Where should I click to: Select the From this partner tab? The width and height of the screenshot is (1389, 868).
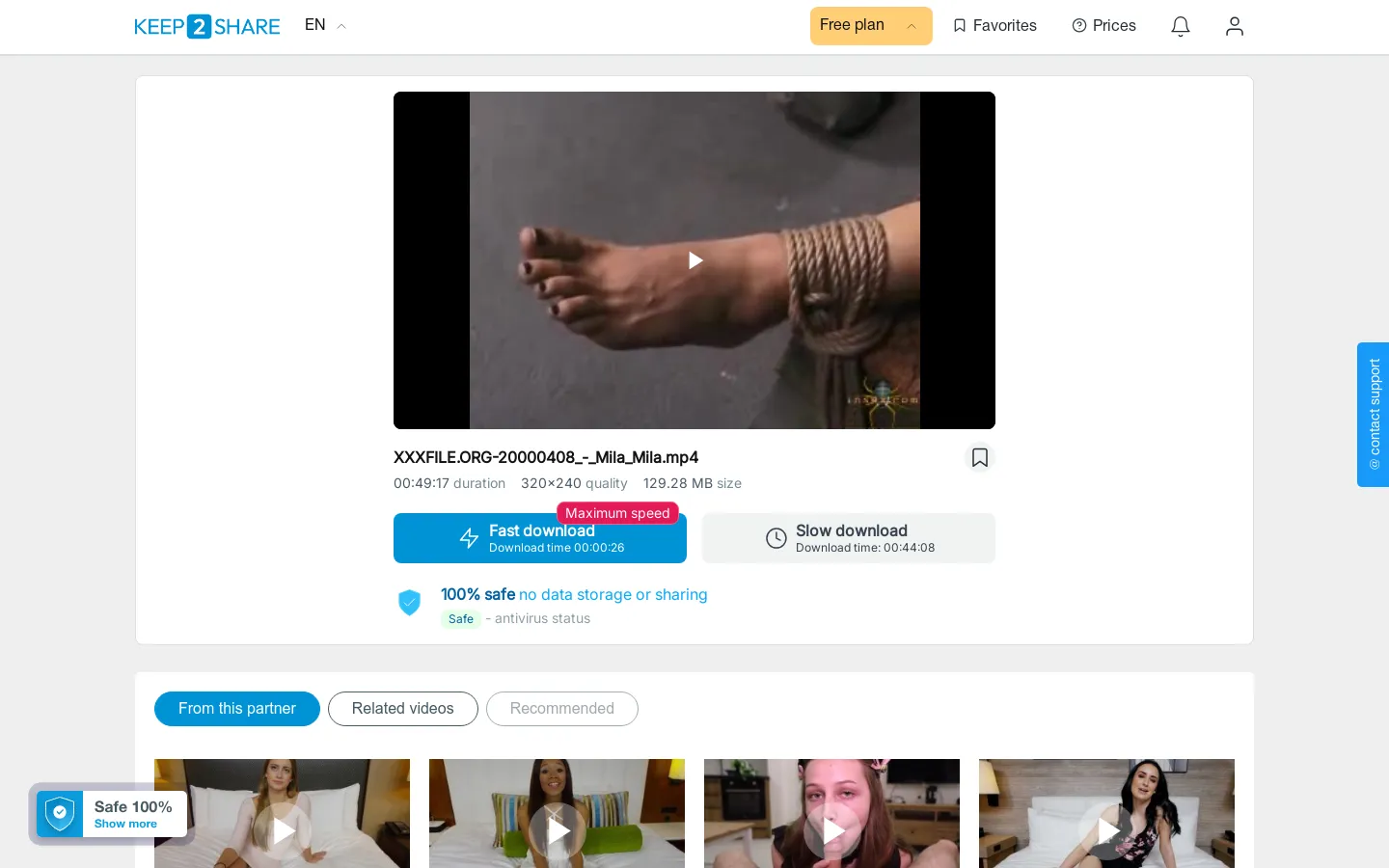tap(237, 709)
